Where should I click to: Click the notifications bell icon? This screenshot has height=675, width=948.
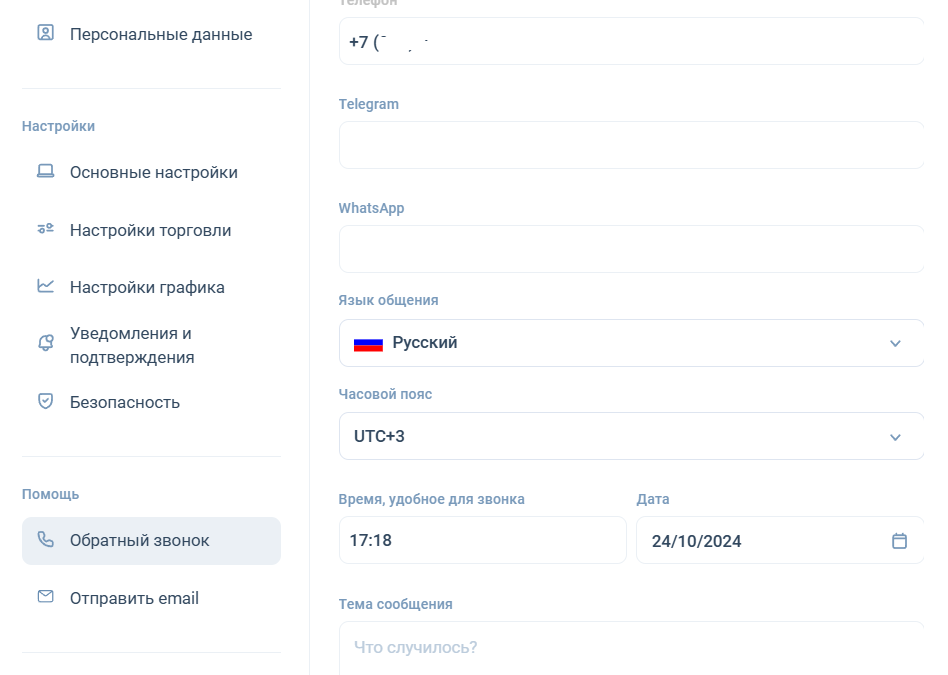[x=45, y=343]
